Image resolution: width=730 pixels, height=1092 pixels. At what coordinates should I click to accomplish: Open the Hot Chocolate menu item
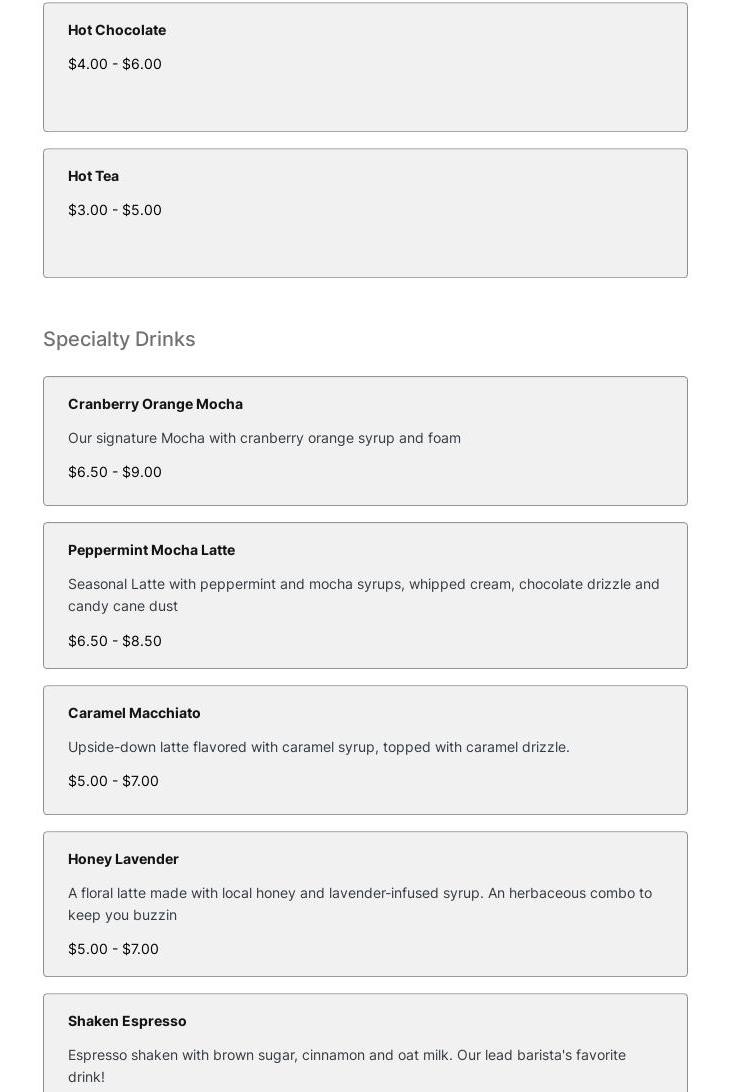pos(117,30)
